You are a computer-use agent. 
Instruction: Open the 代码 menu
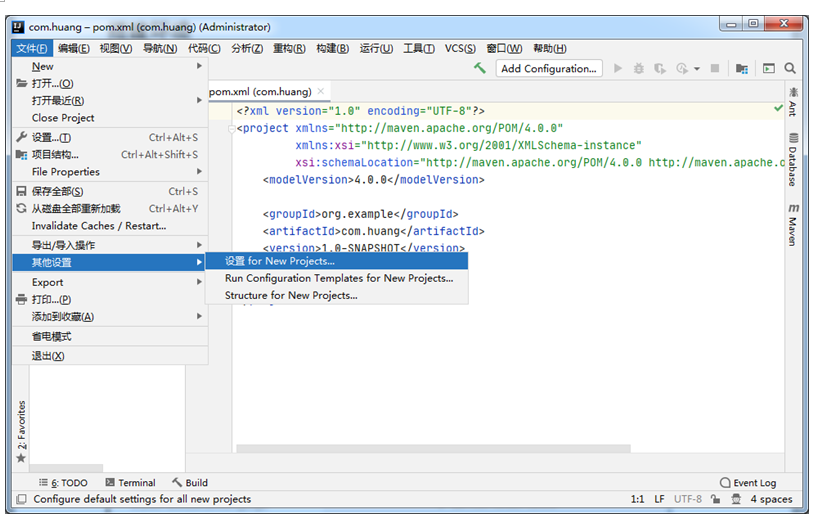(204, 48)
